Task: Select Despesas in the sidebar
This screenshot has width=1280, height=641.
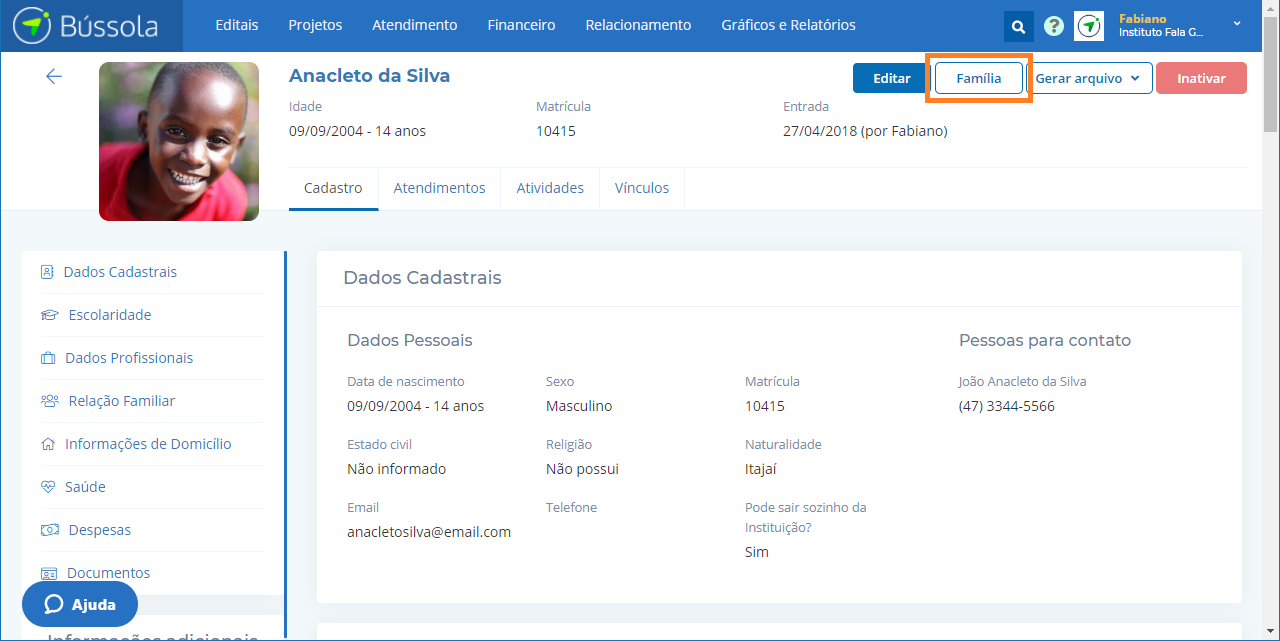Action: (x=100, y=530)
